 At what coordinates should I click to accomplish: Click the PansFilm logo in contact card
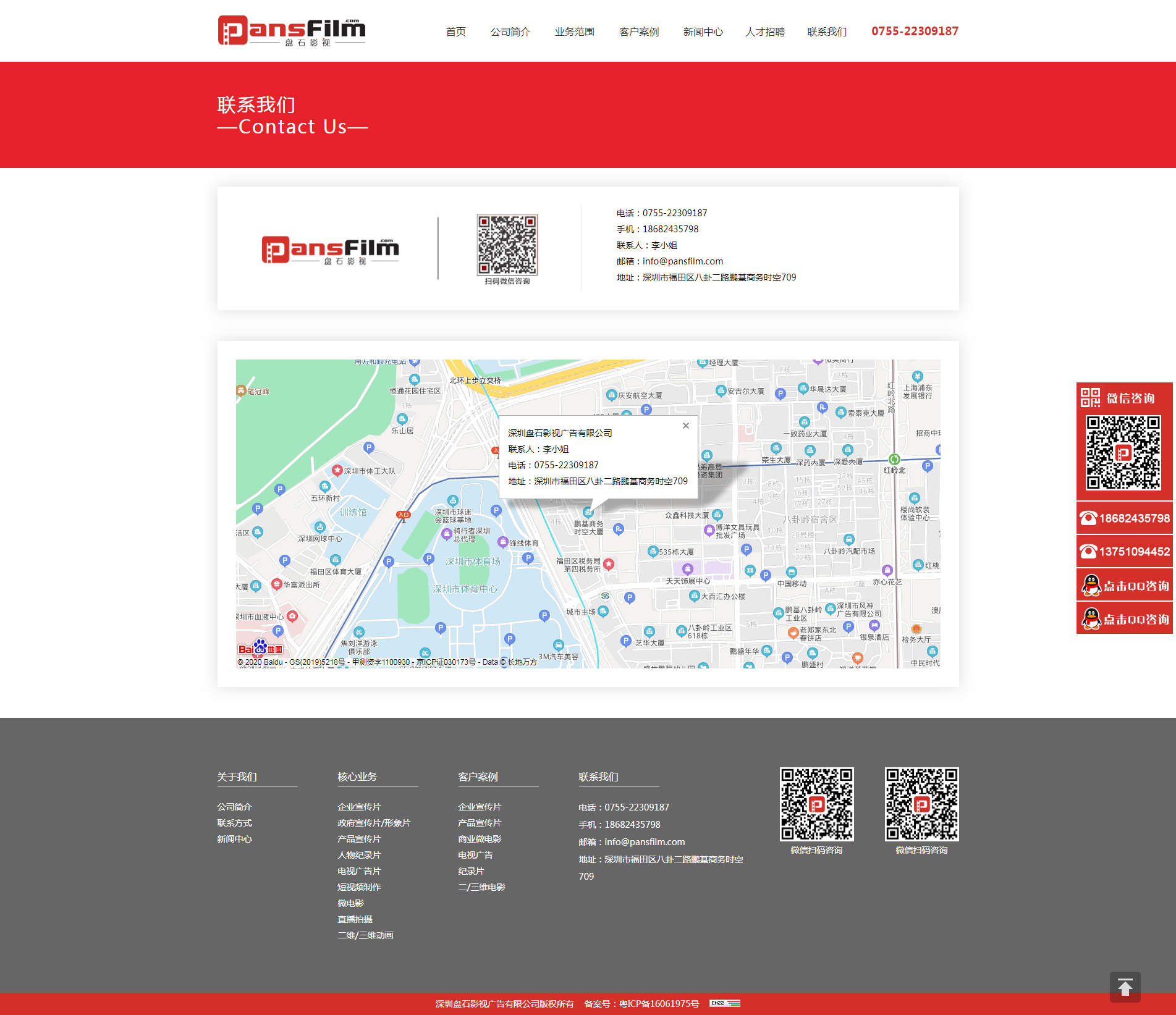[330, 250]
